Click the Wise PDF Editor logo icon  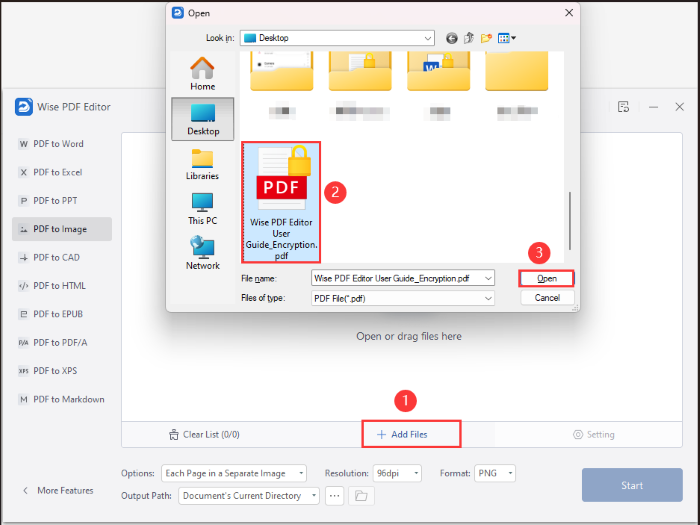tap(24, 107)
